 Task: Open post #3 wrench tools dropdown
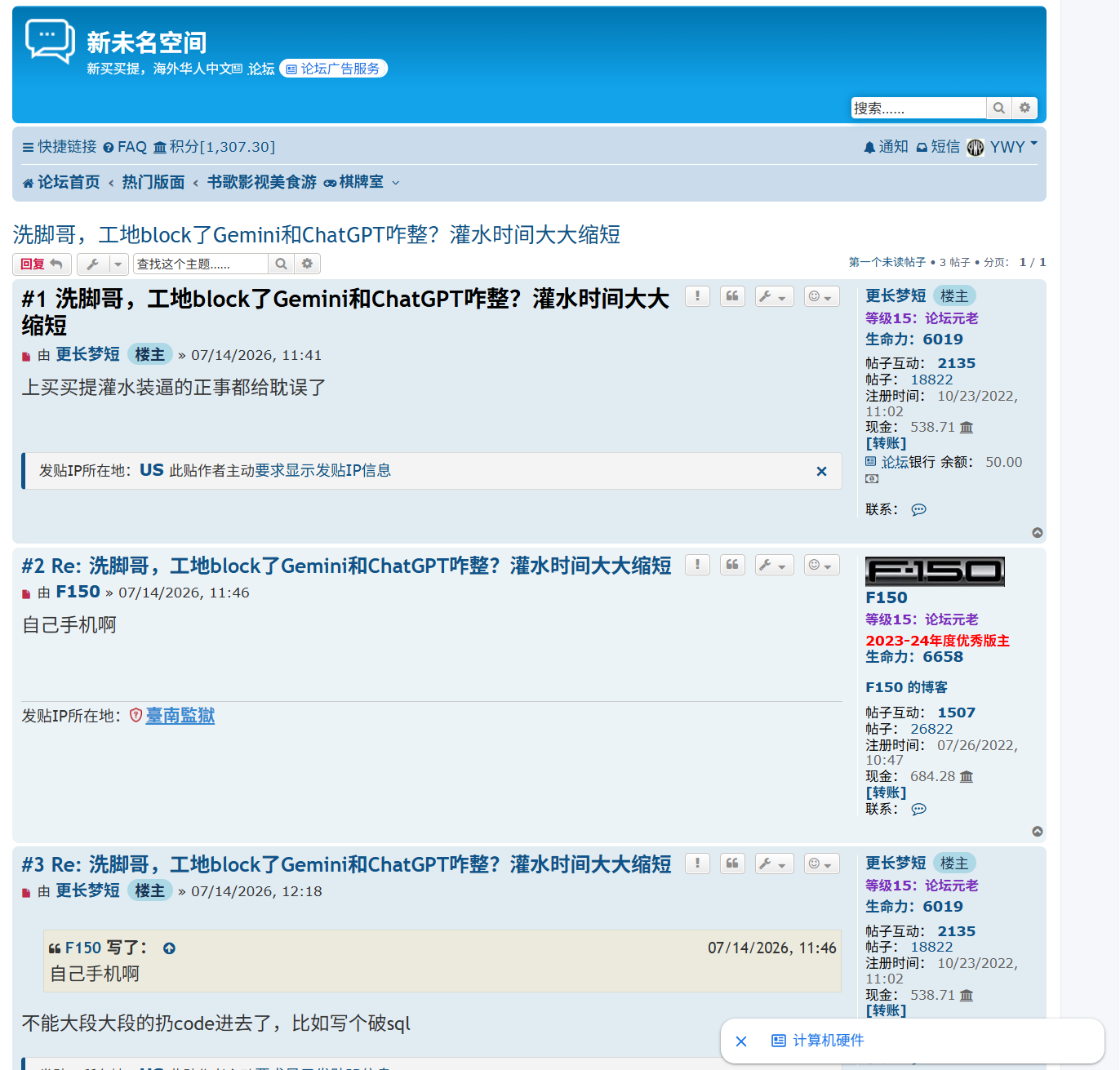(x=775, y=864)
